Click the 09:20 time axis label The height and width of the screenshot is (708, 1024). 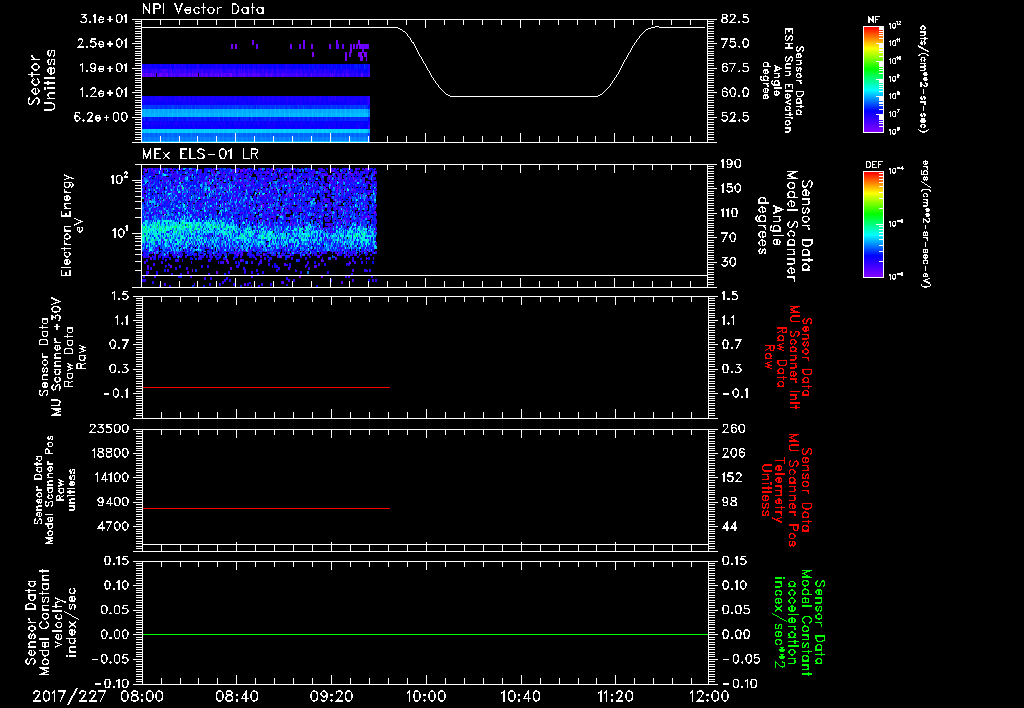(331, 696)
